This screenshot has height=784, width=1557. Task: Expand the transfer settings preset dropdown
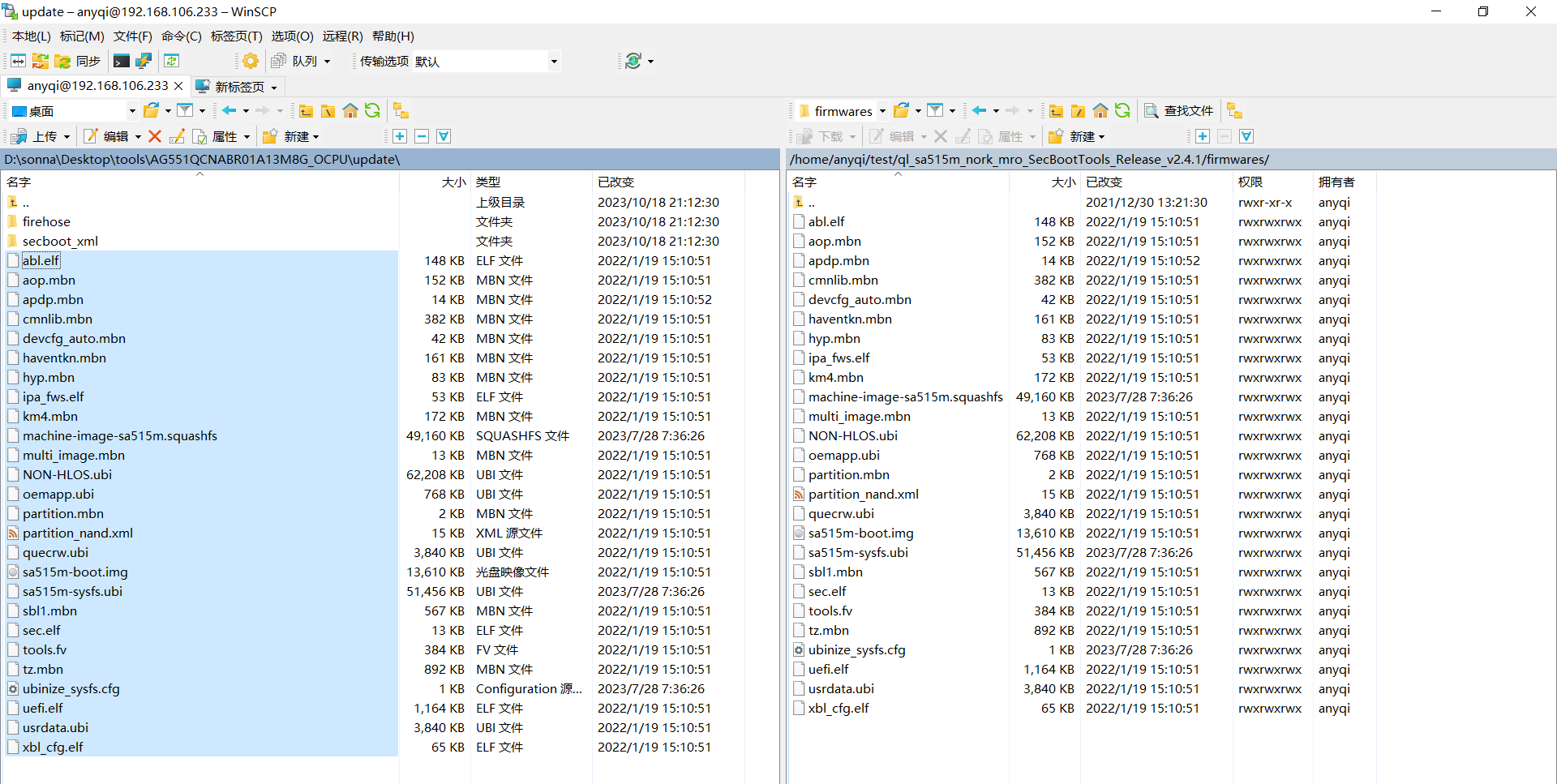pos(554,62)
